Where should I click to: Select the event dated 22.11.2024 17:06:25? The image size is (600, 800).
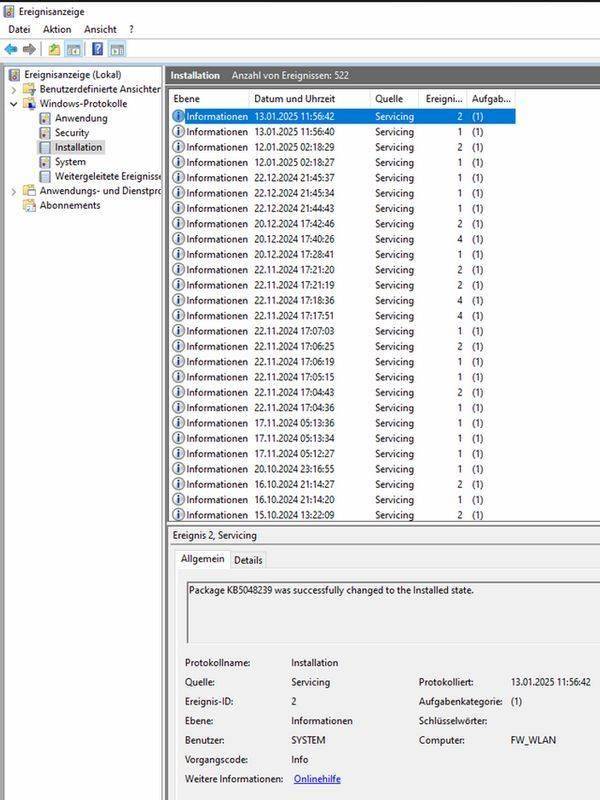343,346
